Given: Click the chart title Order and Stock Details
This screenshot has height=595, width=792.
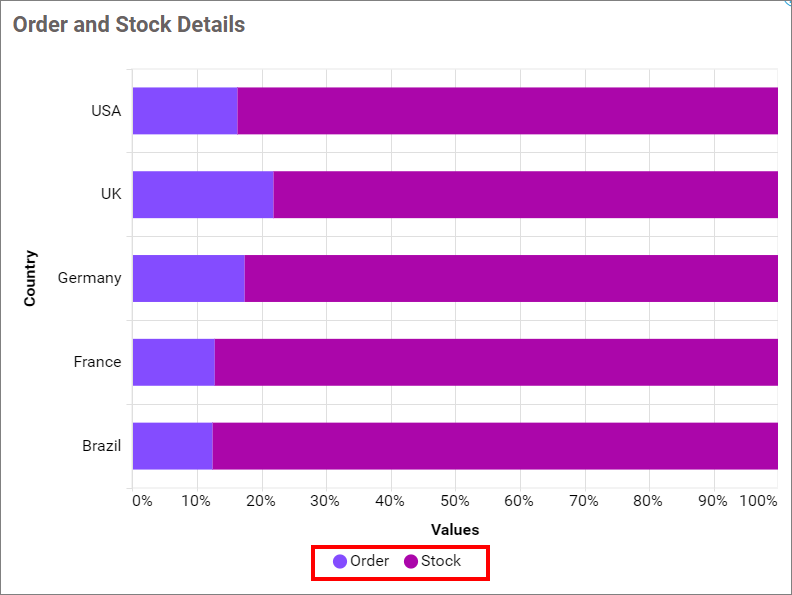Looking at the screenshot, I should tap(129, 25).
